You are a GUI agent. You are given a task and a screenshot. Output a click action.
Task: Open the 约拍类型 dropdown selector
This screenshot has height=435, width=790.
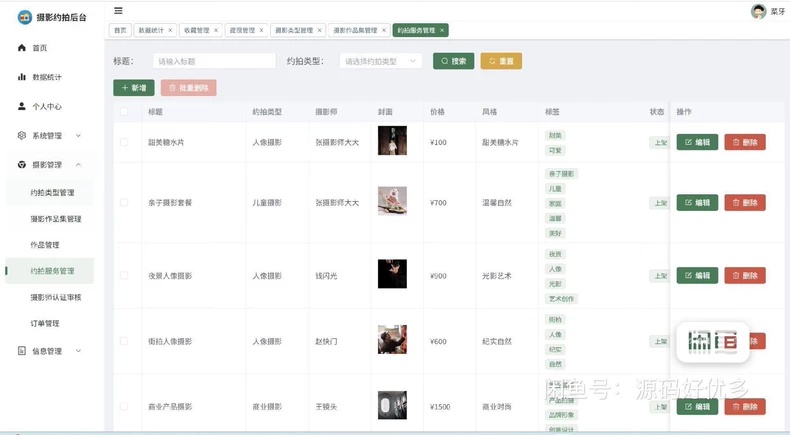381,61
